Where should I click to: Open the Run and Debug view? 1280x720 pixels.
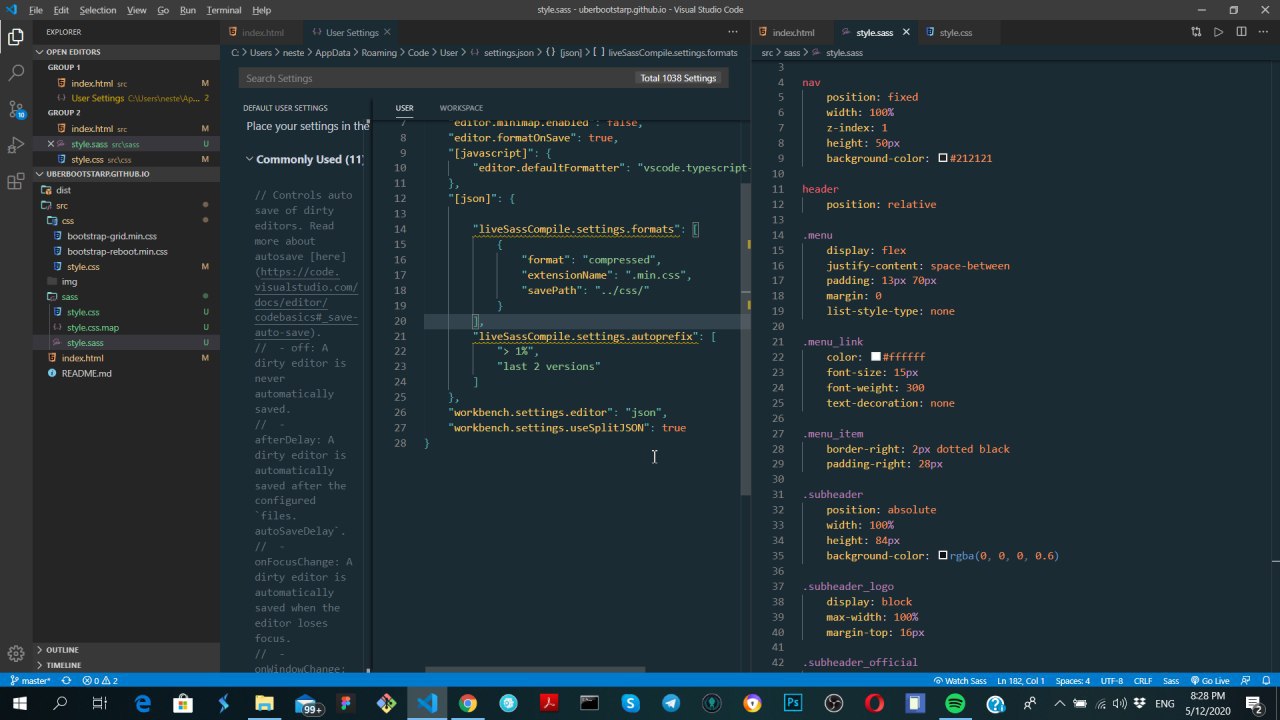pos(16,145)
